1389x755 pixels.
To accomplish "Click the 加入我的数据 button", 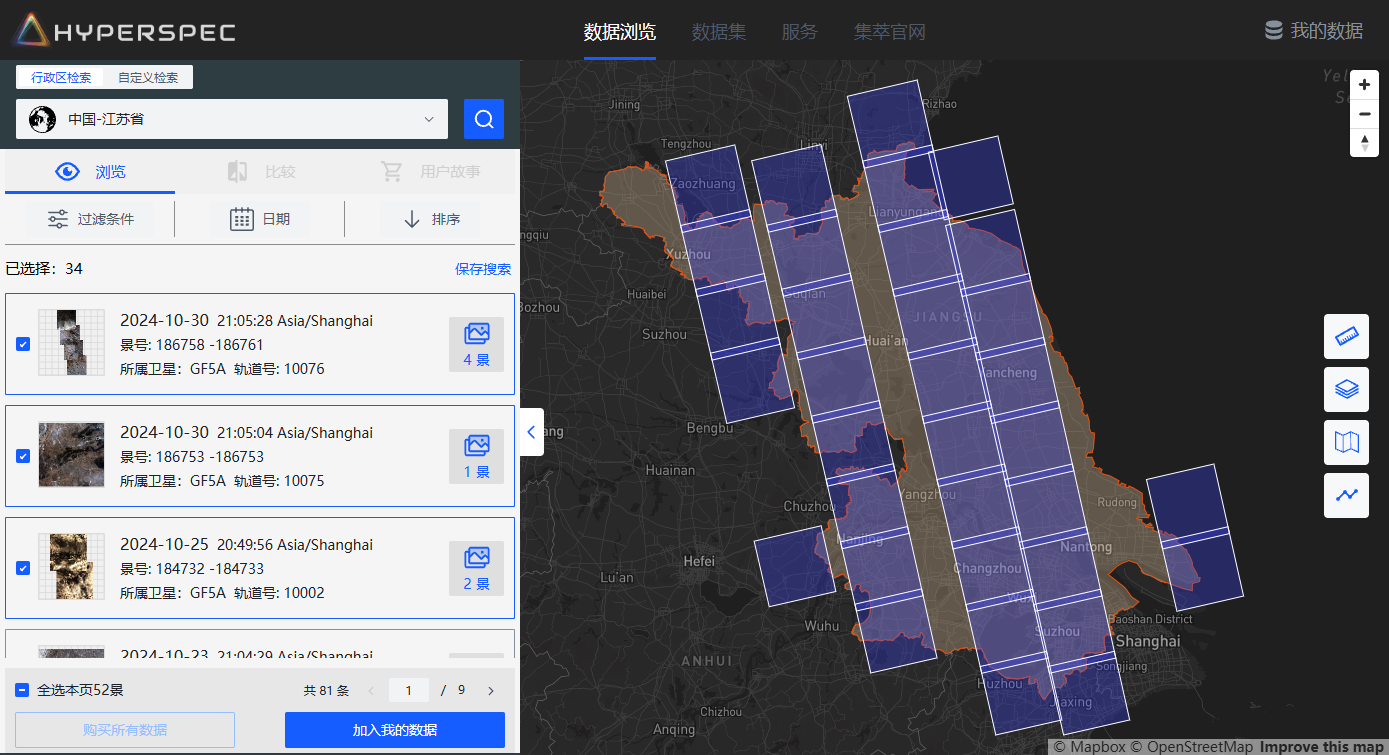I will coord(394,730).
